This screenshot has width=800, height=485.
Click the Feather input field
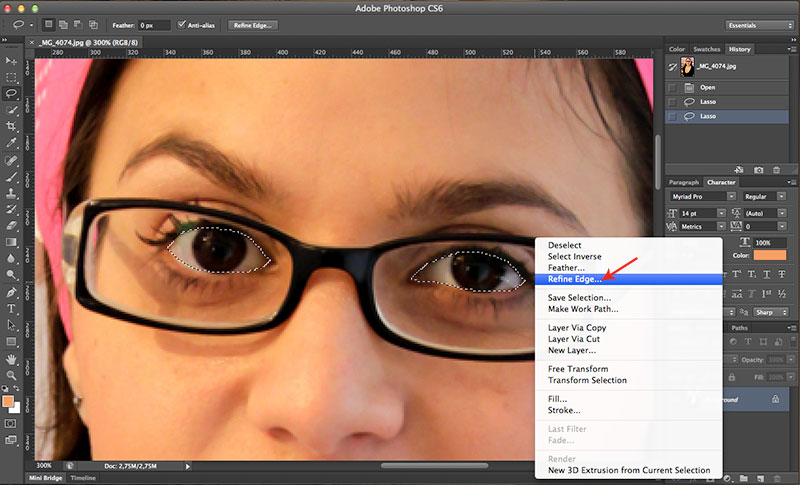154,24
